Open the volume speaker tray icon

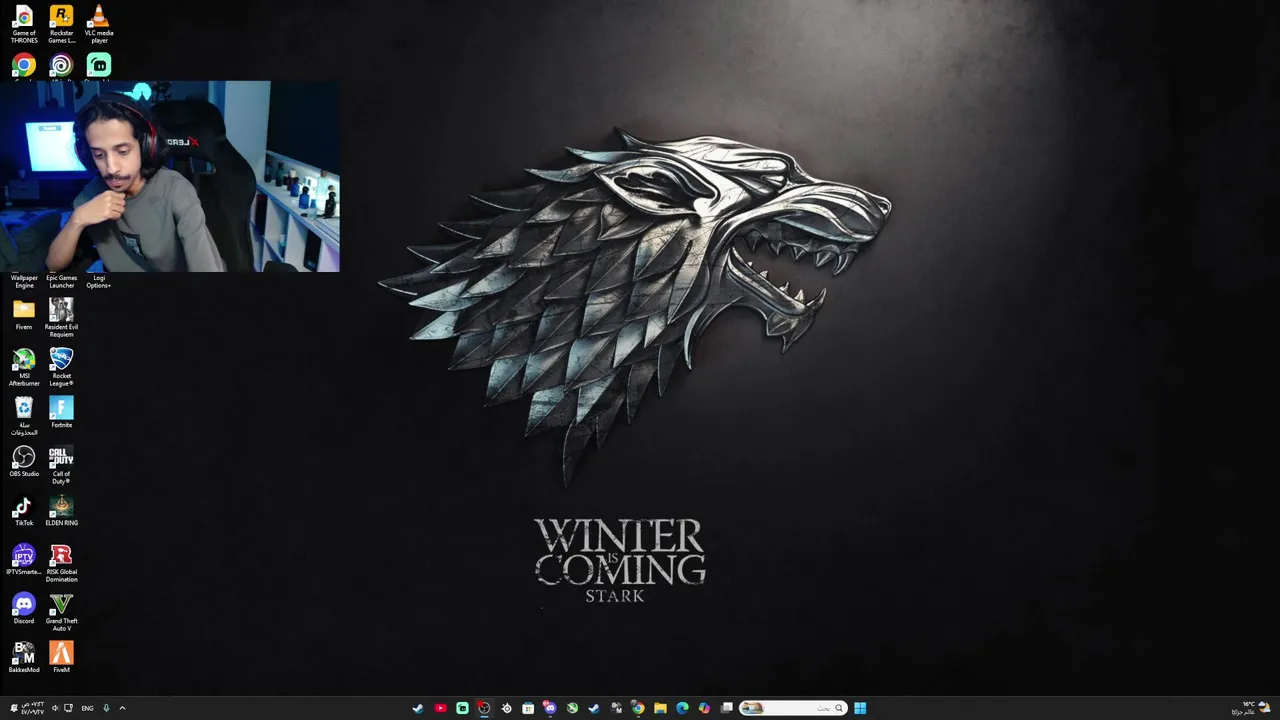[55, 708]
